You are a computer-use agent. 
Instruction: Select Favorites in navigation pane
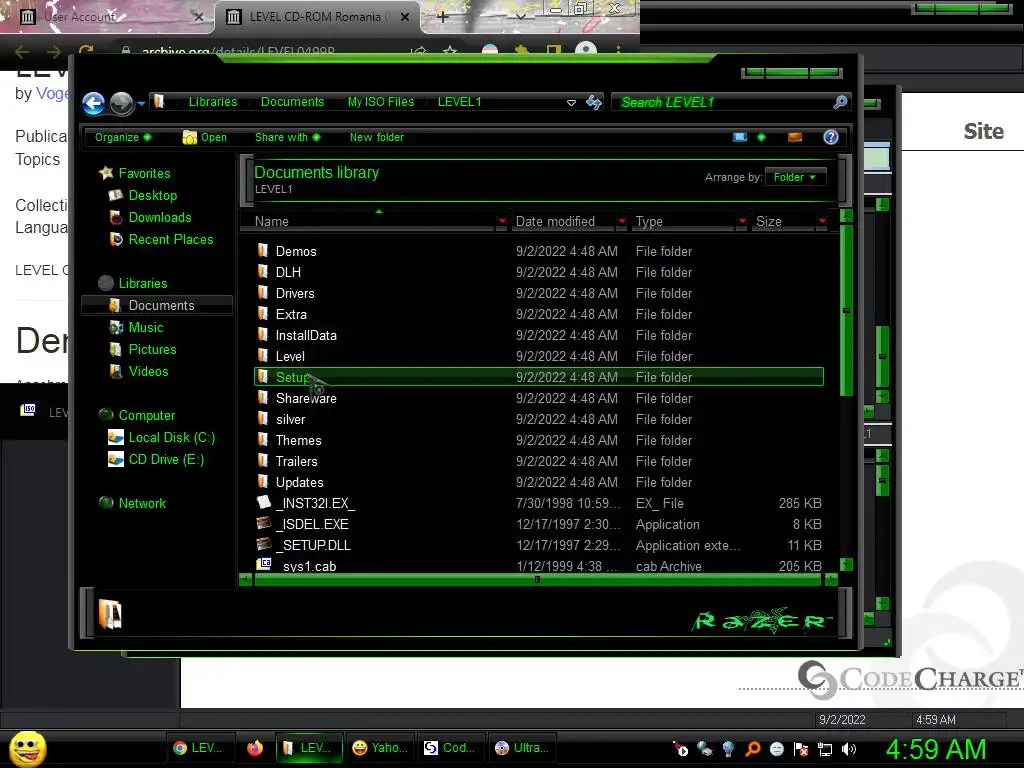[x=144, y=173]
